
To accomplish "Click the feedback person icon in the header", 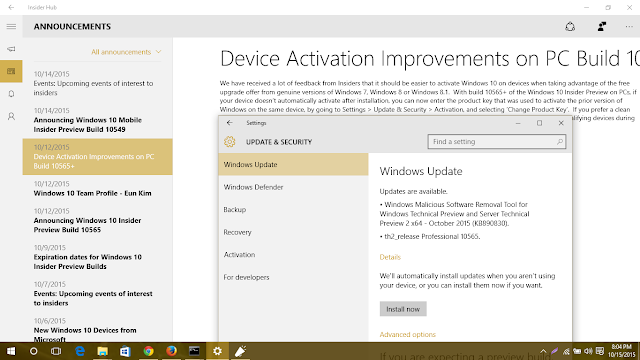I will click(x=602, y=27).
